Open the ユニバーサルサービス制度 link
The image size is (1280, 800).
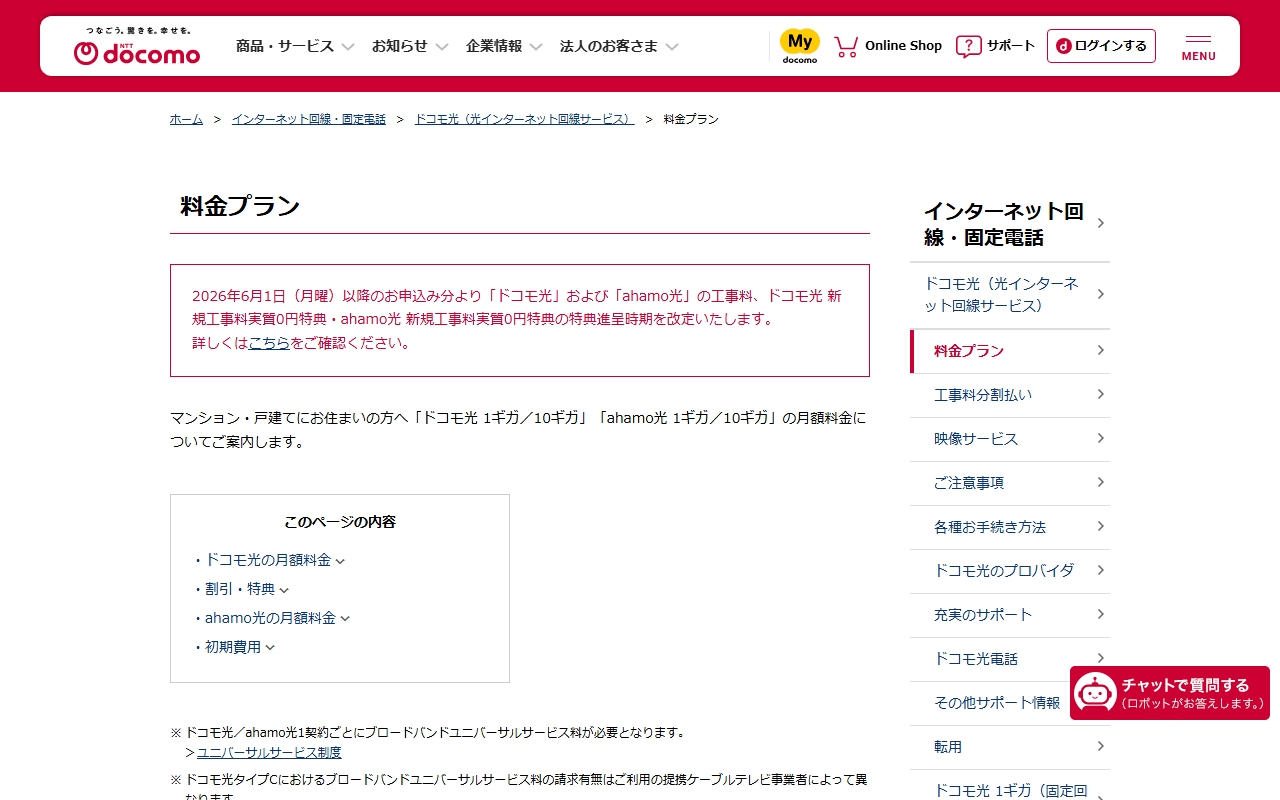point(269,752)
